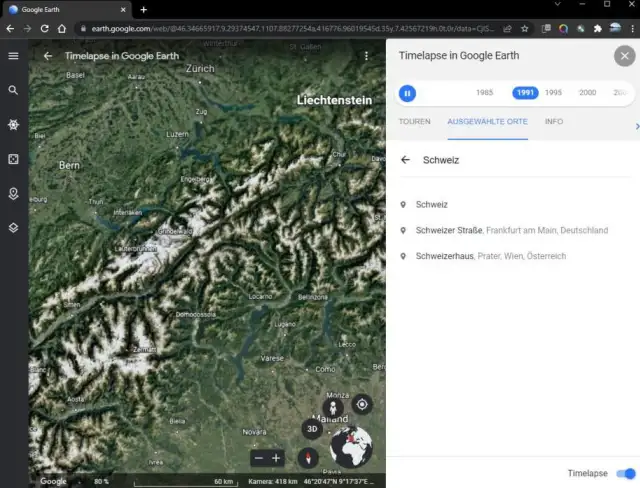Click the Zermatt label on the map
The image size is (640, 488).
click(144, 350)
